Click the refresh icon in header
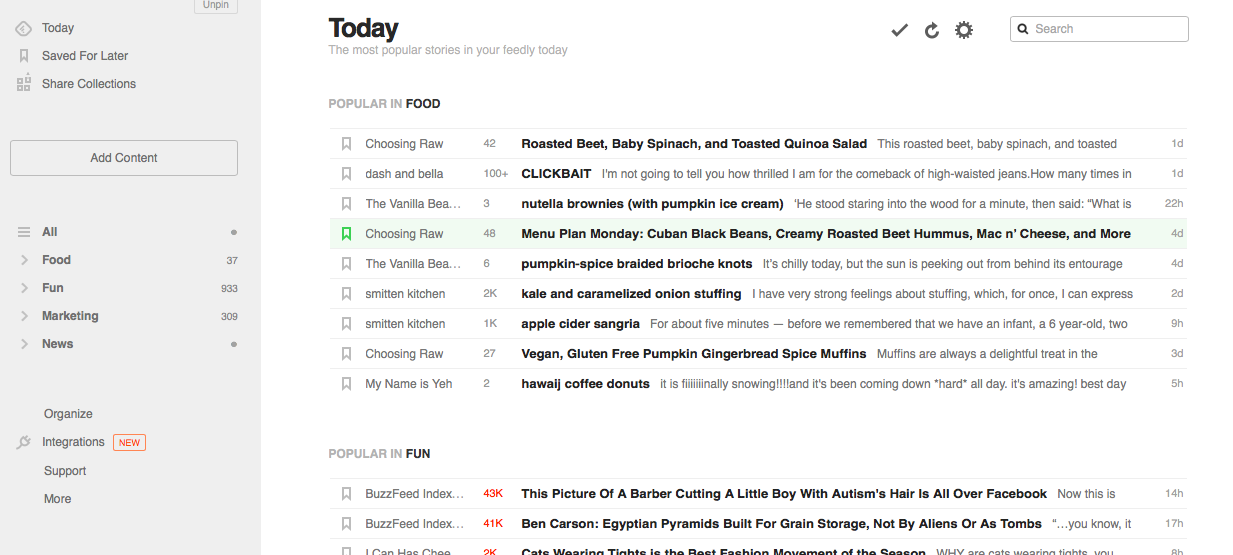1233x555 pixels. point(932,30)
